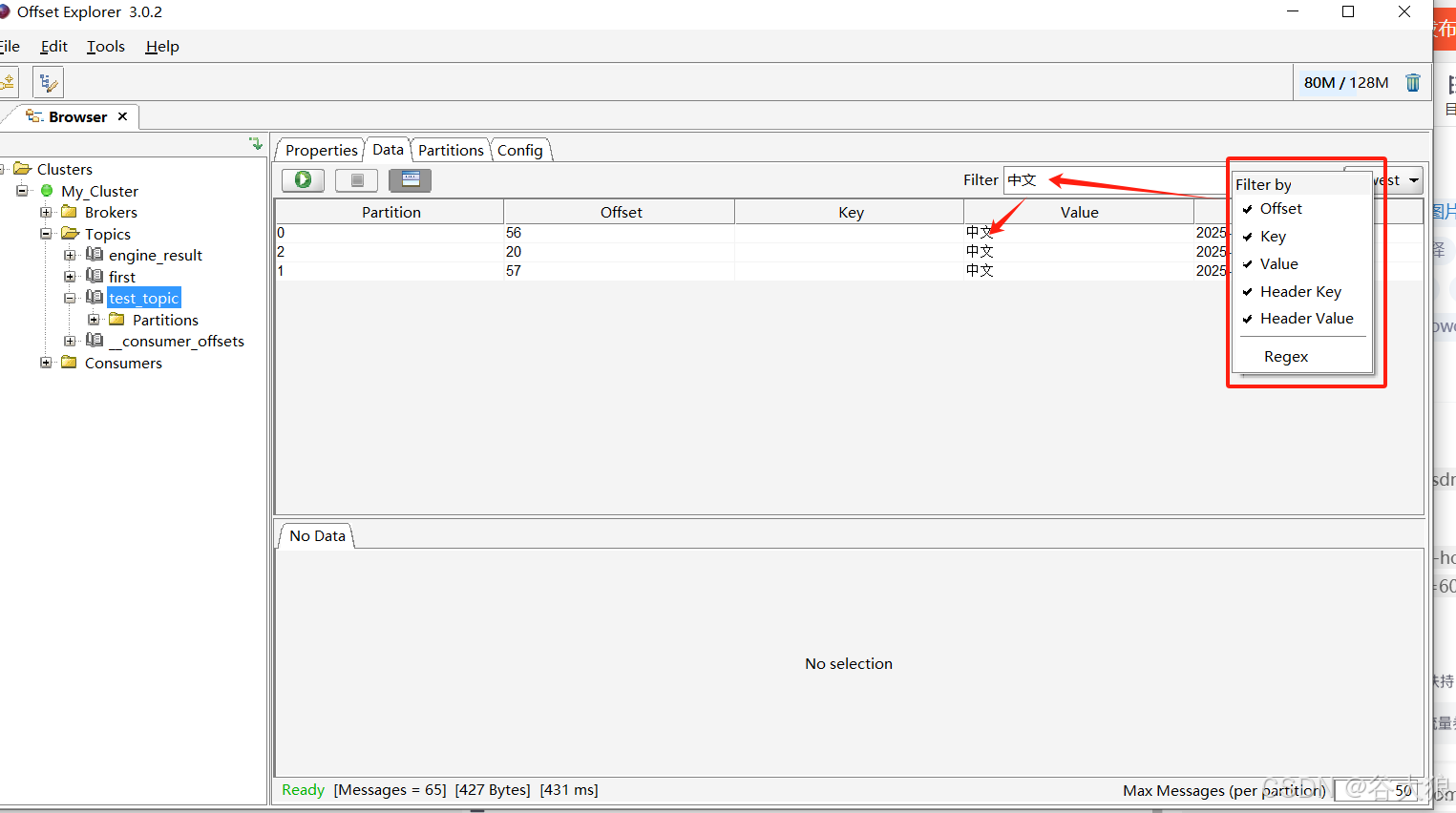Viewport: 1456px width, 813px height.
Task: Select the engine_result topic
Action: [155, 256]
